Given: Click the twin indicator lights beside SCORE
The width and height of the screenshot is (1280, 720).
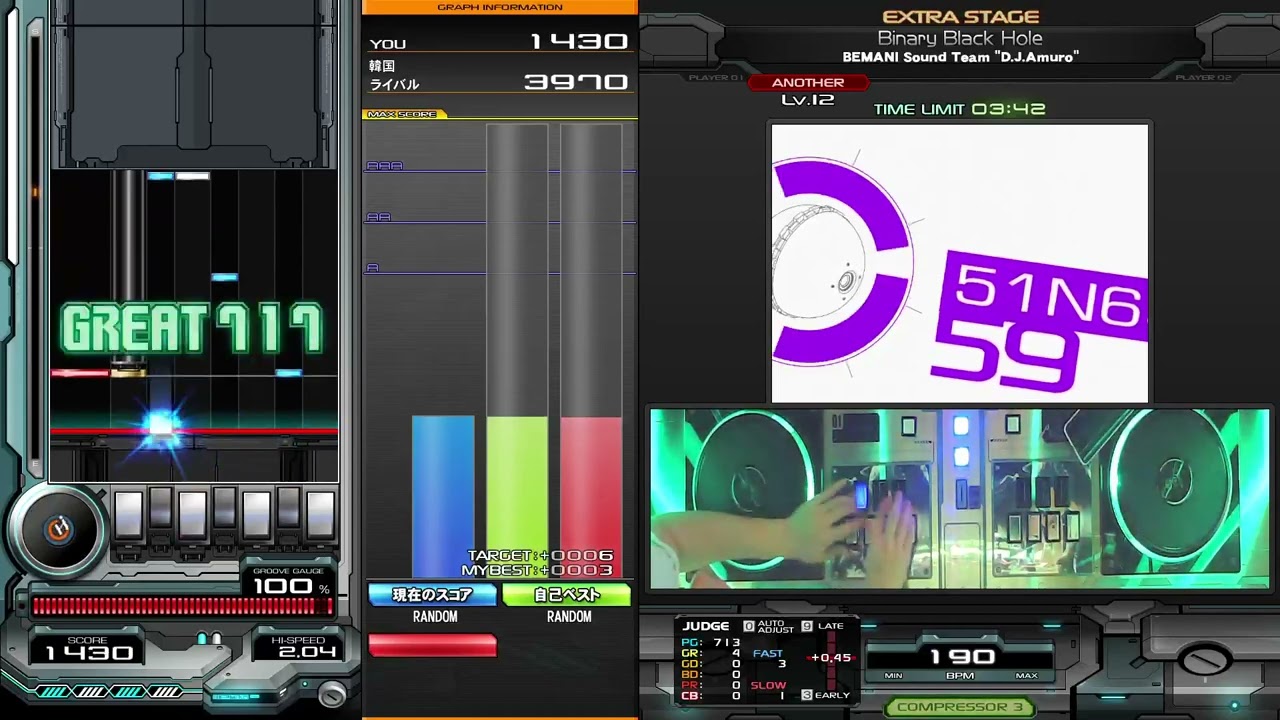Looking at the screenshot, I should [208, 638].
